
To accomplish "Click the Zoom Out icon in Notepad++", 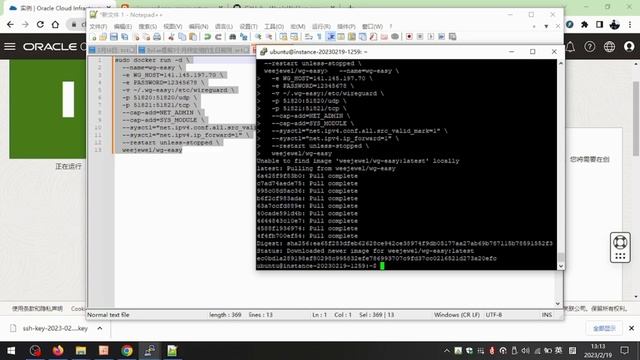I will point(269,37).
